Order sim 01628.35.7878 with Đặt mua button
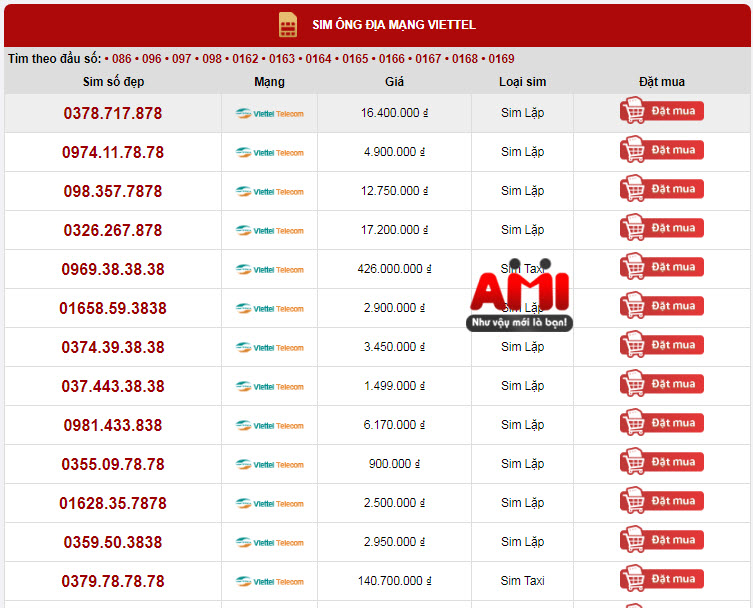753x608 pixels. coord(662,500)
